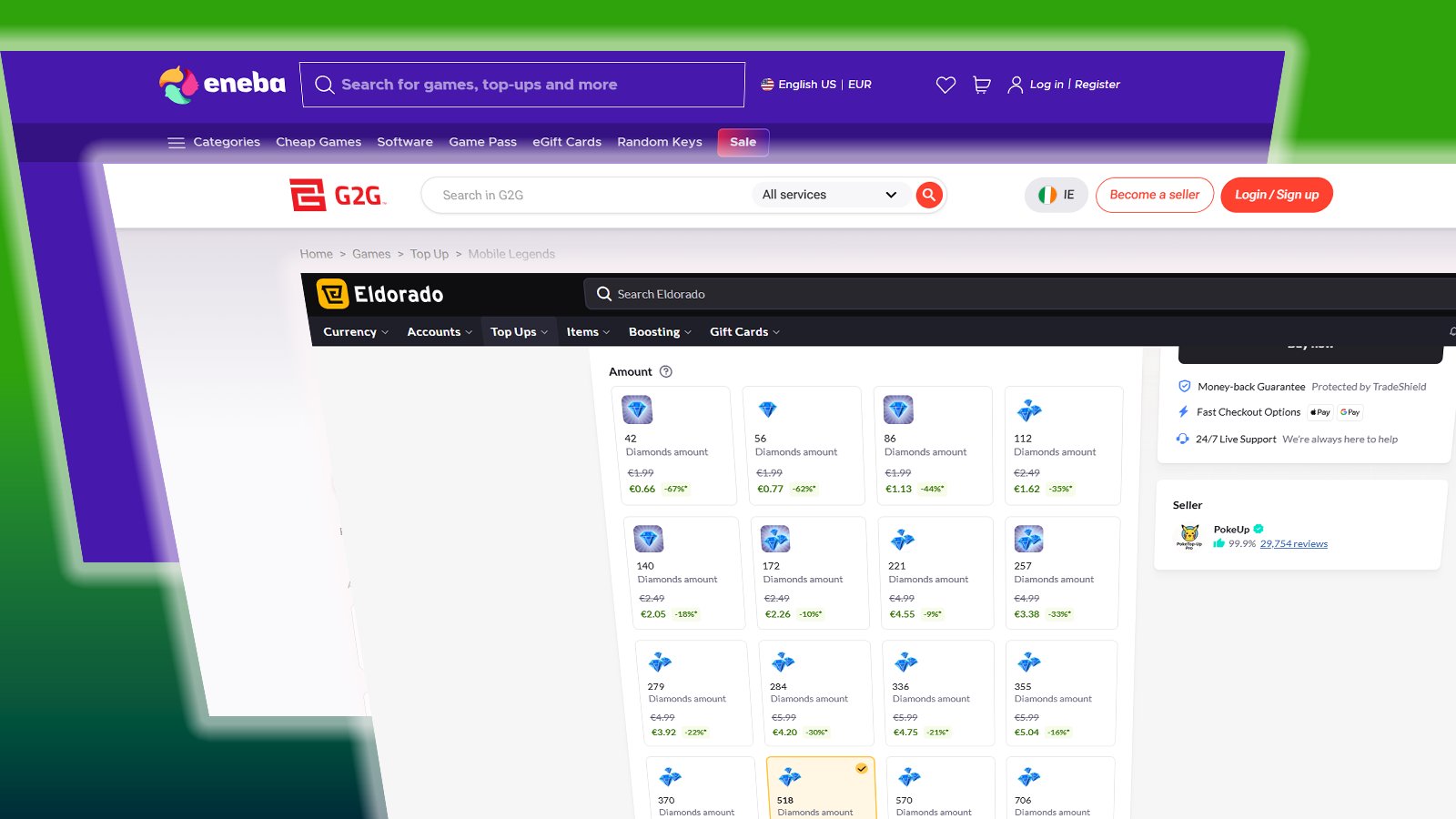Open eGift Cards on Eneba

click(x=567, y=142)
